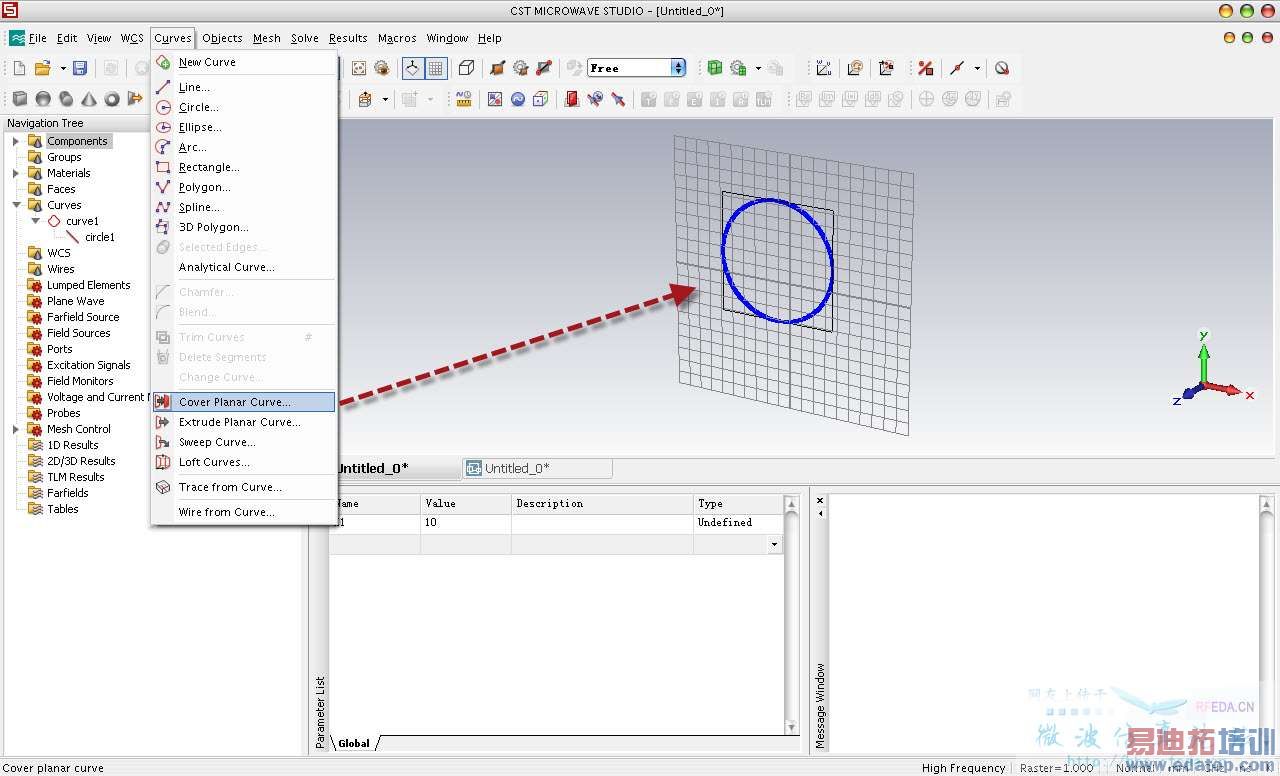Open the green mesh view icon
Screen dimensions: 1280x776
coord(714,68)
